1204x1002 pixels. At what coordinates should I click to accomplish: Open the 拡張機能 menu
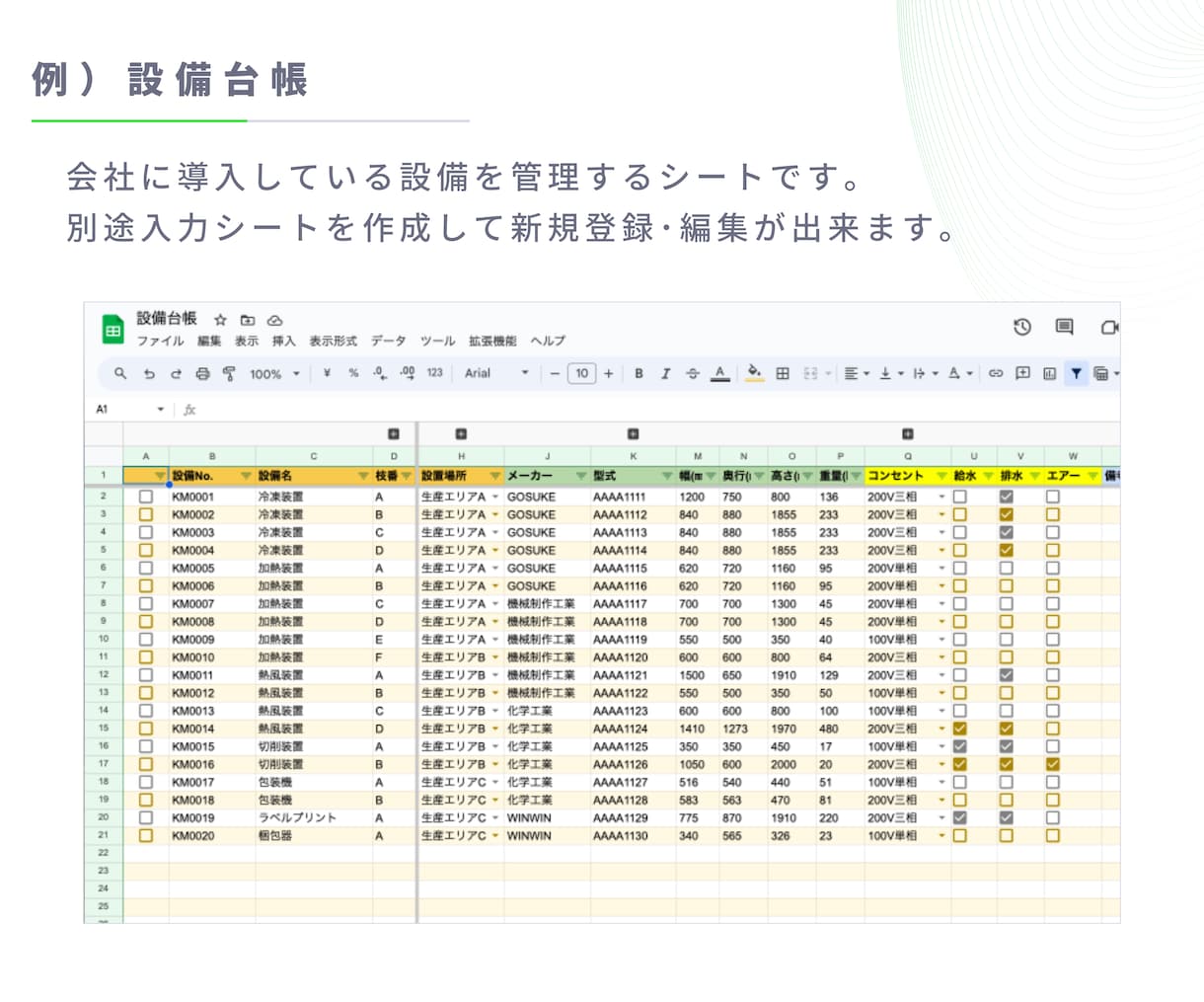click(492, 341)
